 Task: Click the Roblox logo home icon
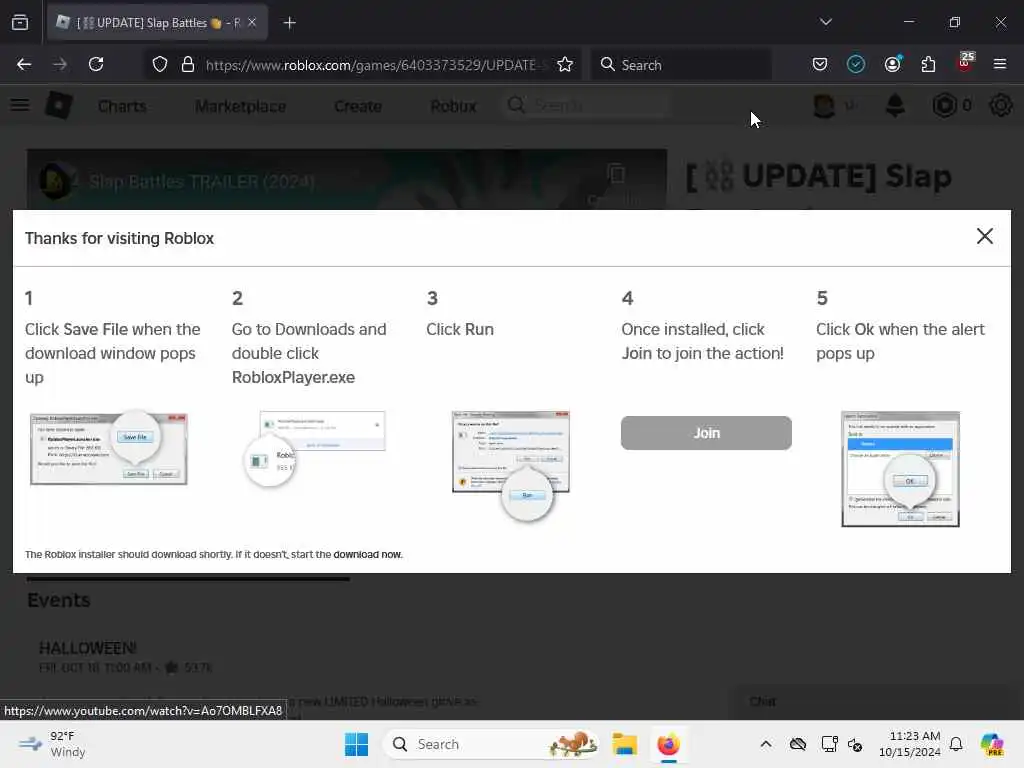(x=59, y=105)
